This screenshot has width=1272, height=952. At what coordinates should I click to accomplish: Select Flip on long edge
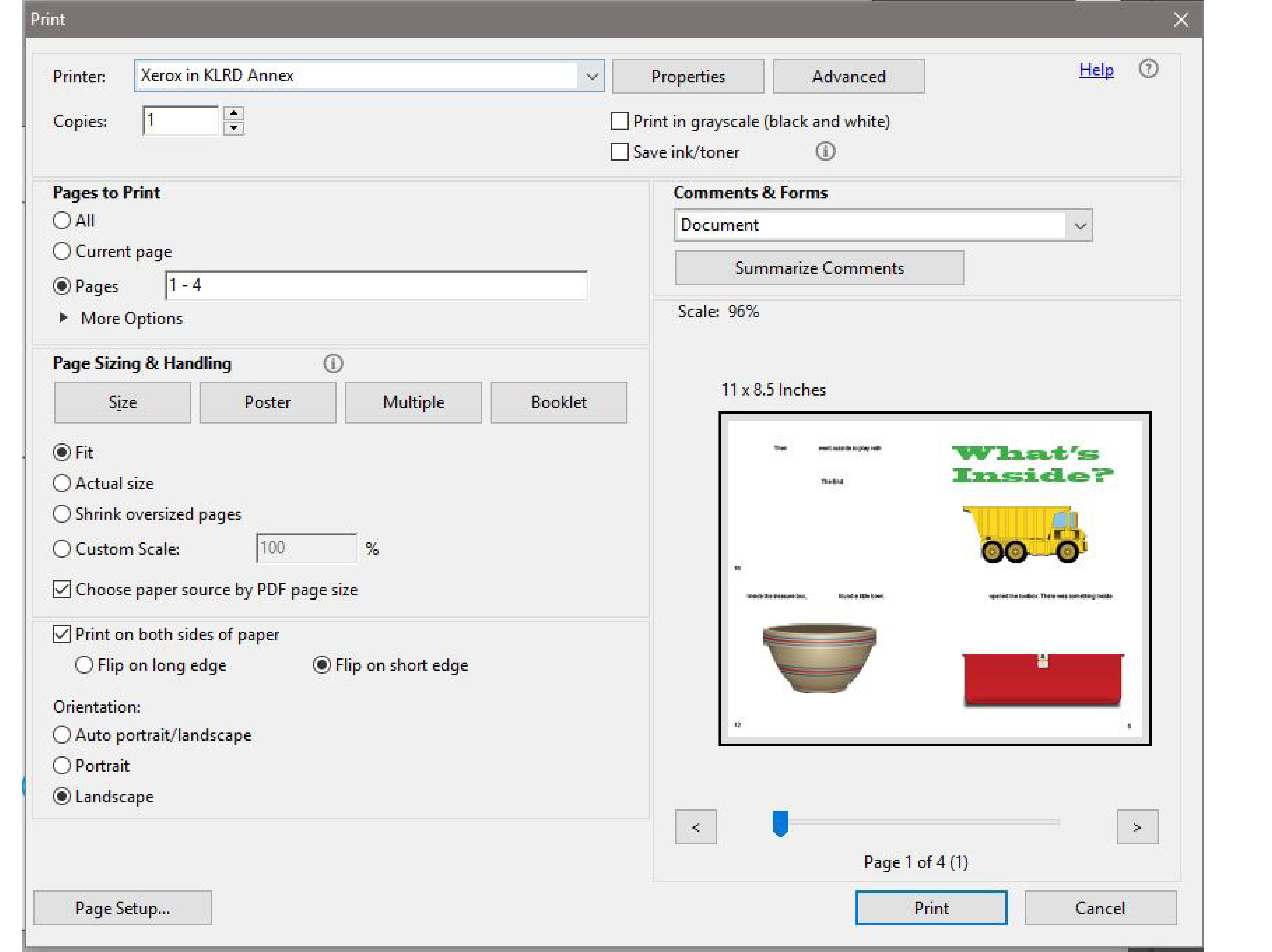coord(84,665)
